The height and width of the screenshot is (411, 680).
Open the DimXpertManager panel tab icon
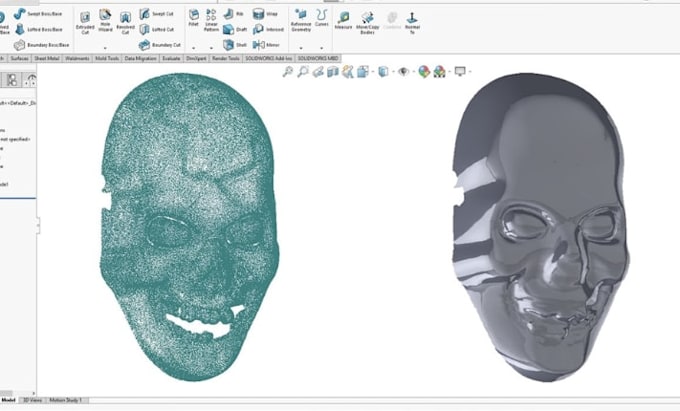tap(31, 80)
